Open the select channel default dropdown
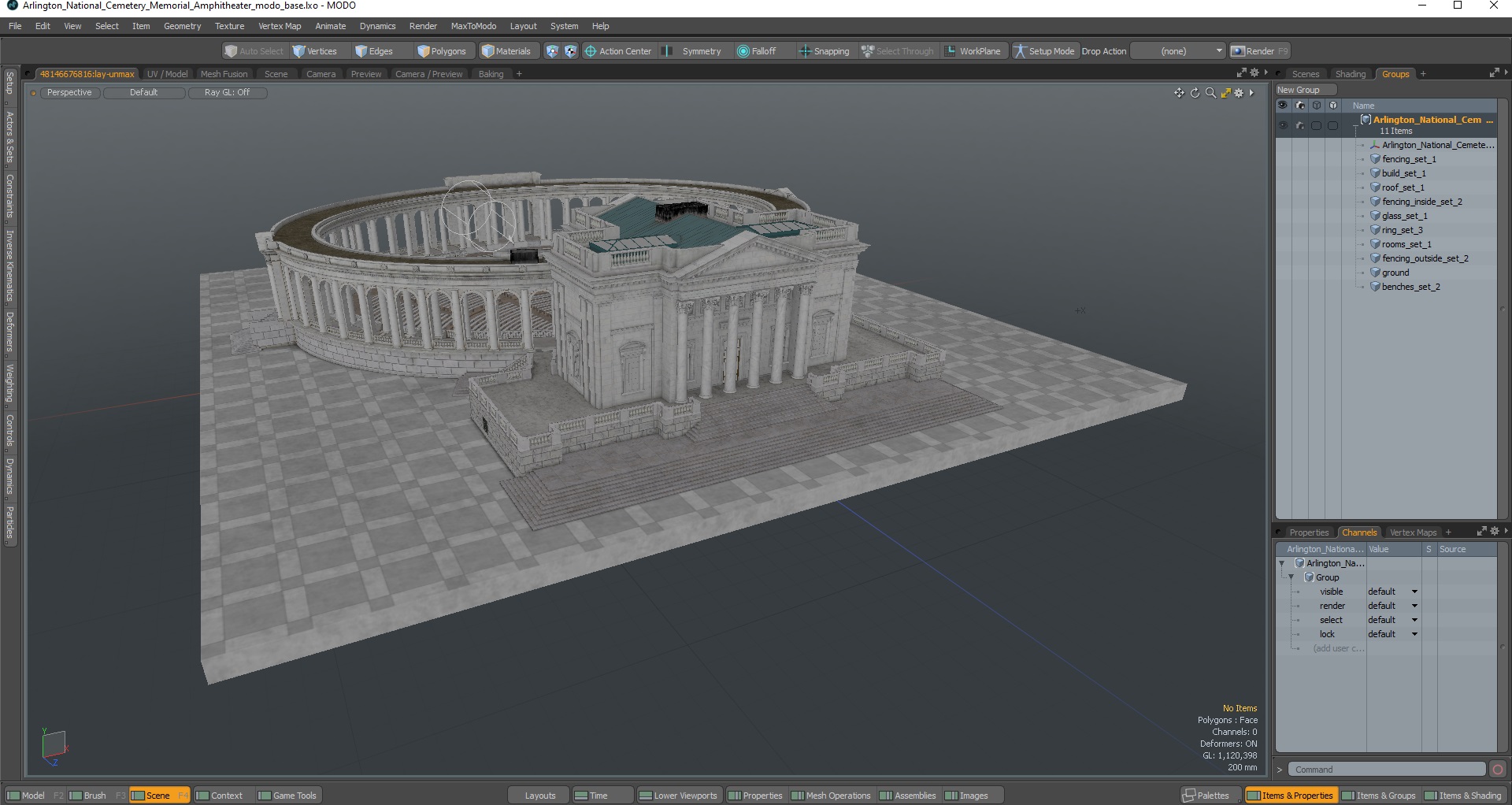The width and height of the screenshot is (1512, 805). click(1392, 620)
